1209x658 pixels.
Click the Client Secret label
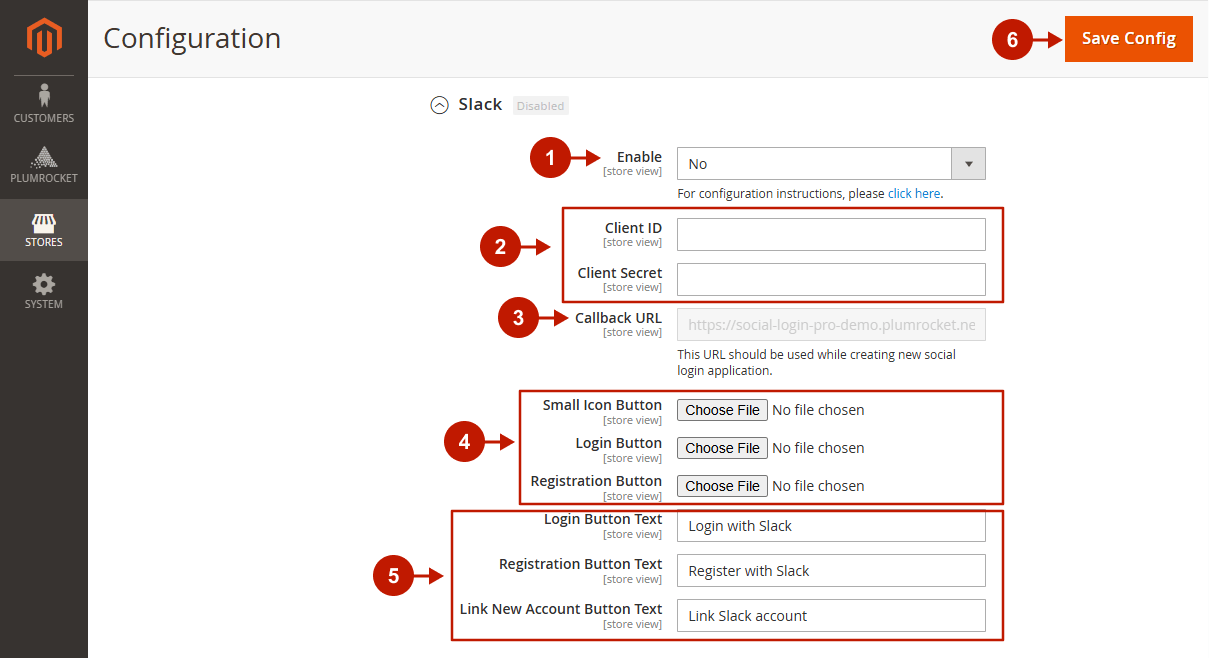point(619,273)
